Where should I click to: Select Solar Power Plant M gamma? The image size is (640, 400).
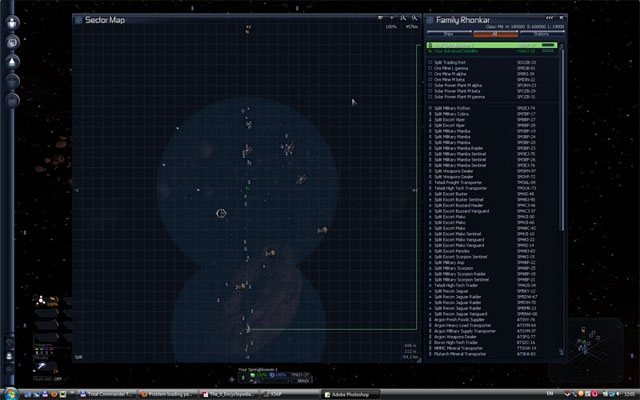coord(492,97)
